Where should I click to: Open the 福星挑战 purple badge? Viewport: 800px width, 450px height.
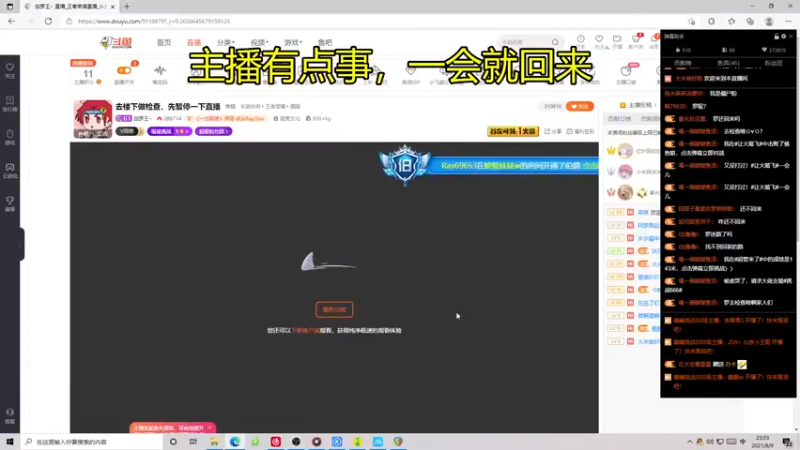tap(169, 131)
